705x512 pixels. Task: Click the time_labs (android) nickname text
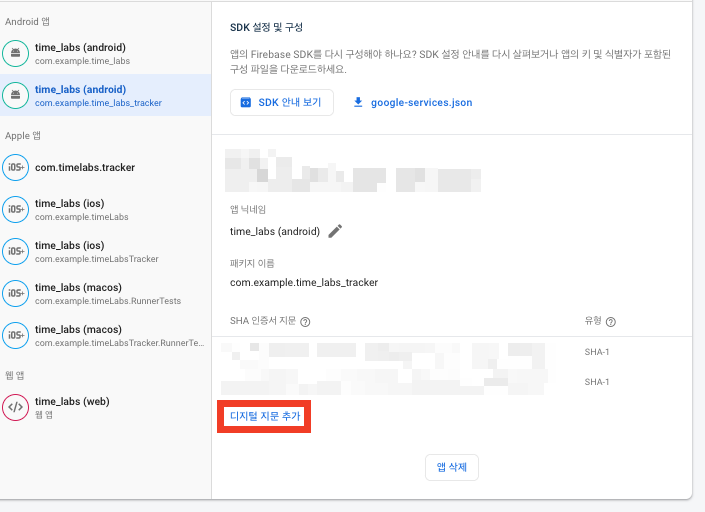(x=275, y=231)
